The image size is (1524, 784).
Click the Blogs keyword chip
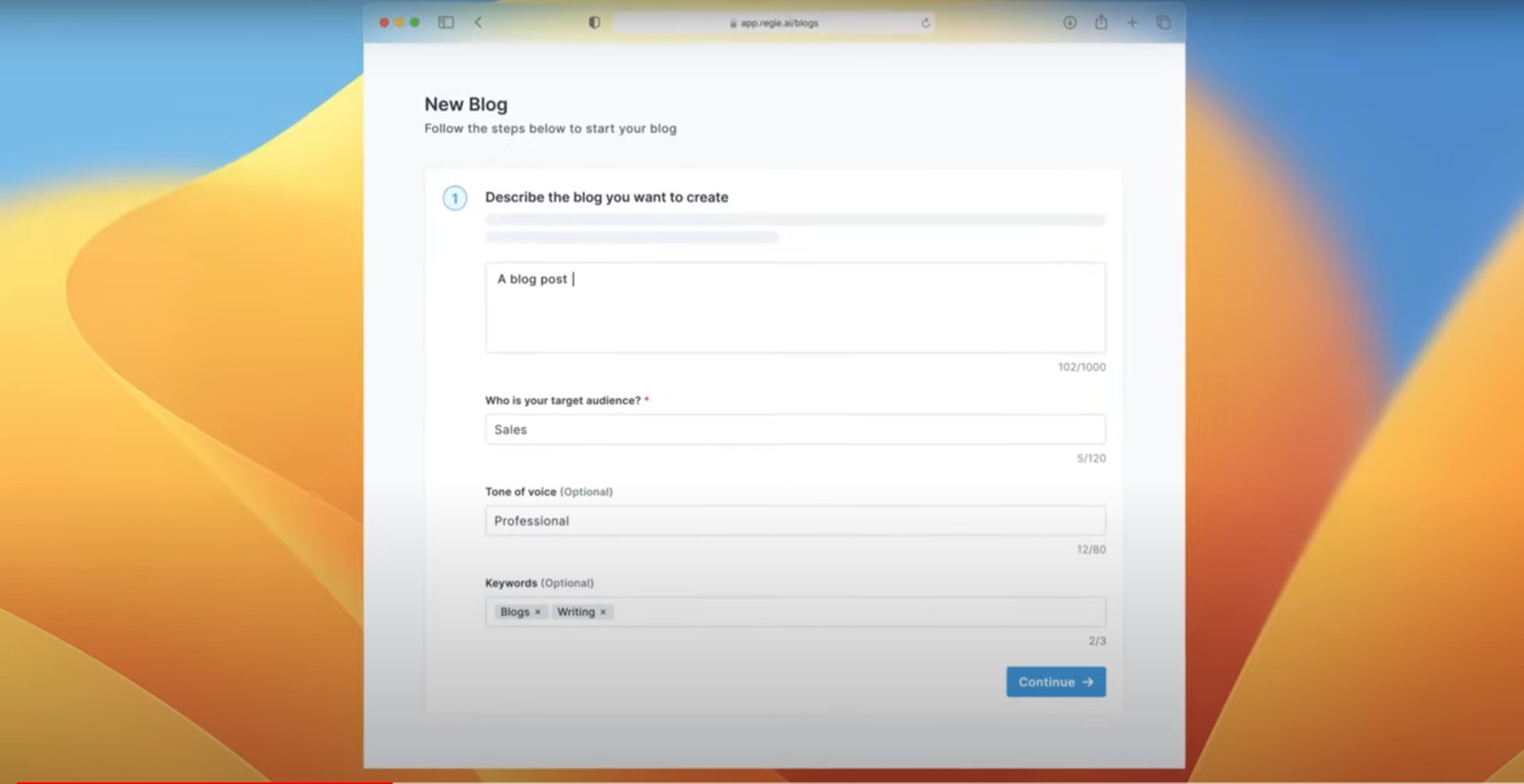tap(520, 612)
